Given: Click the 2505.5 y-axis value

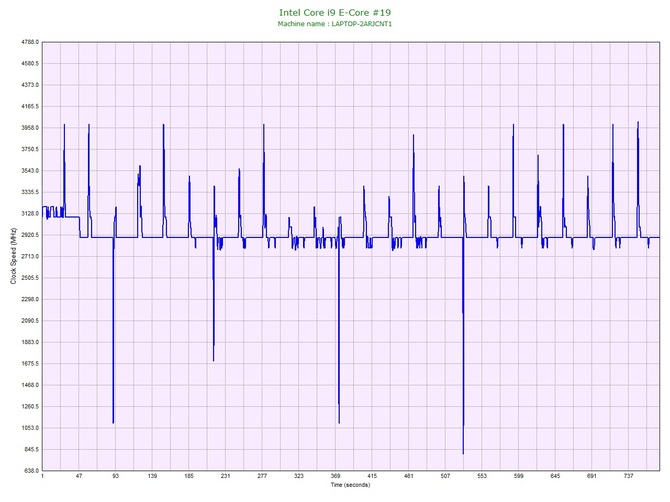Looking at the screenshot, I should pos(30,278).
